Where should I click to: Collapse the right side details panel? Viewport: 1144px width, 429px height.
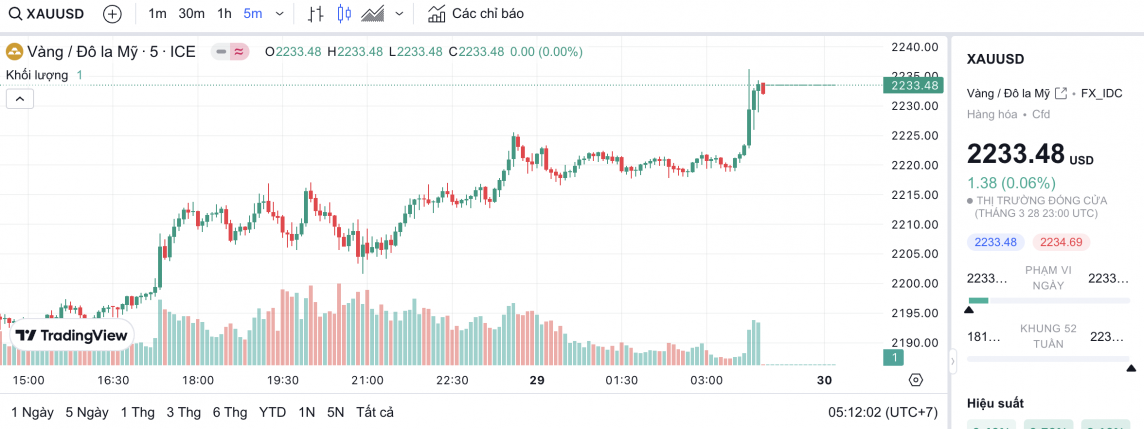click(953, 362)
